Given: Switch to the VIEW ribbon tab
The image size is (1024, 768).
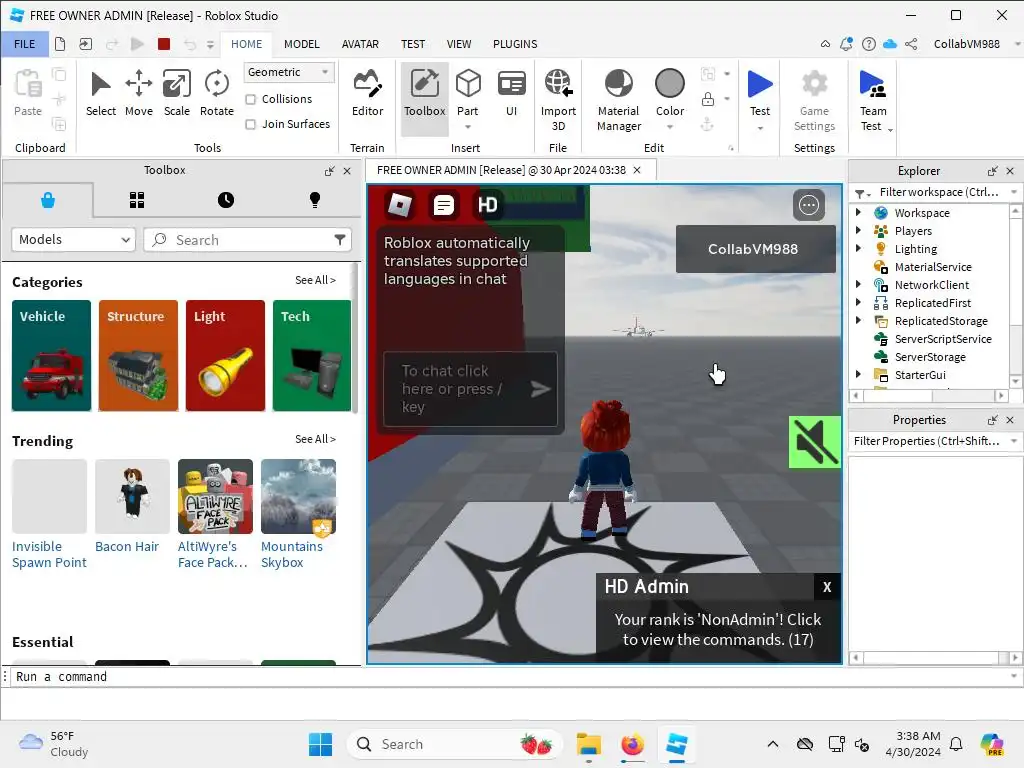Looking at the screenshot, I should [458, 44].
